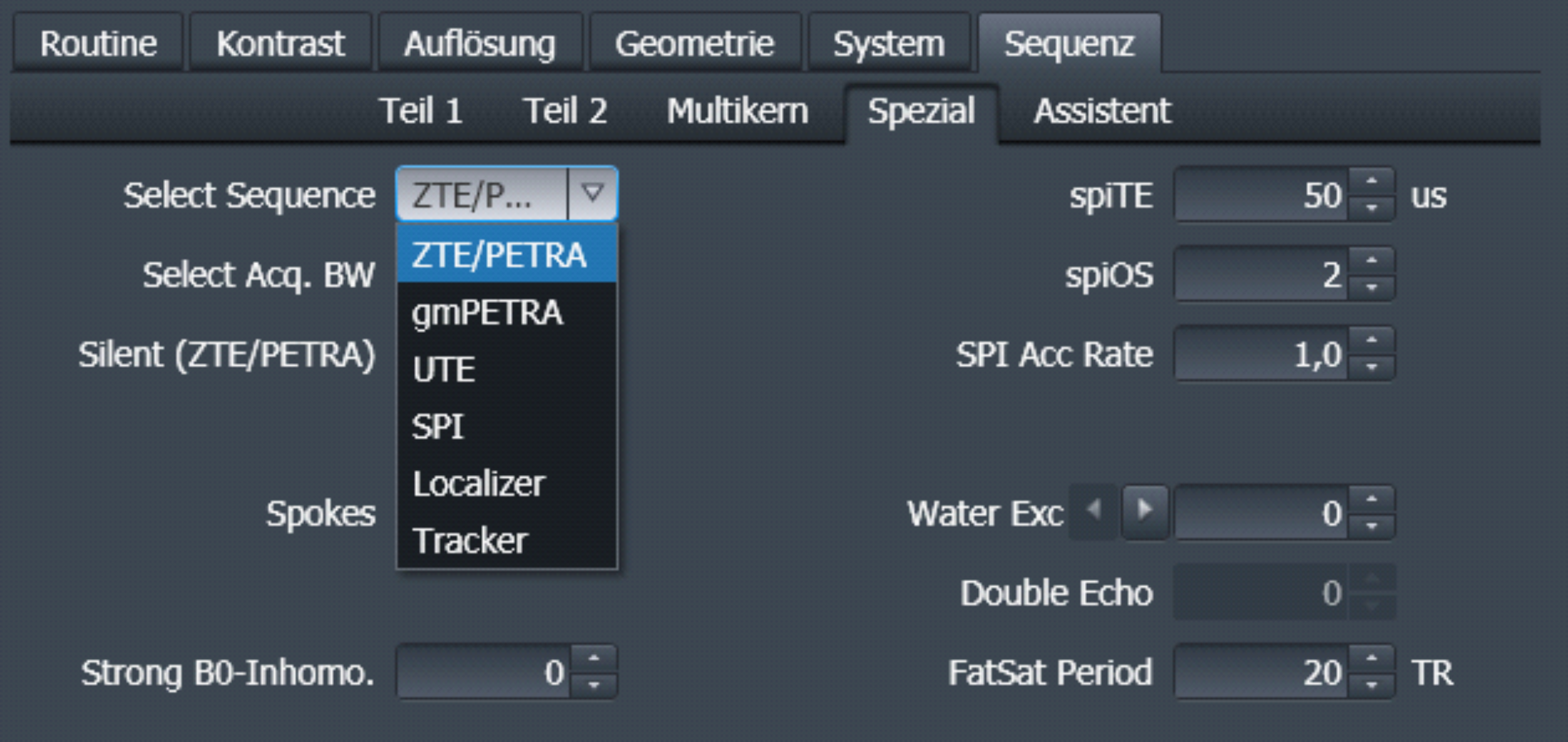Decrease spiOS value with down arrow
Screen dimensions: 1568x742
coord(1371,288)
